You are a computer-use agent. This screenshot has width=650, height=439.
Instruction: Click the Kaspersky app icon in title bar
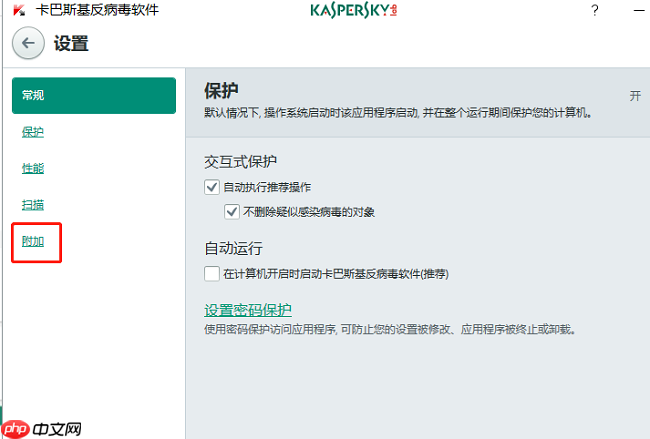pos(19,10)
